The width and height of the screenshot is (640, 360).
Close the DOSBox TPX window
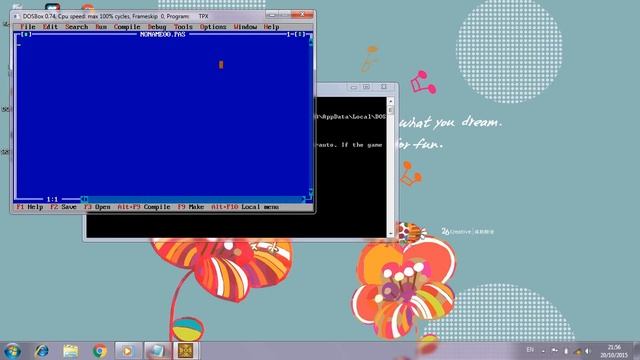coord(302,15)
